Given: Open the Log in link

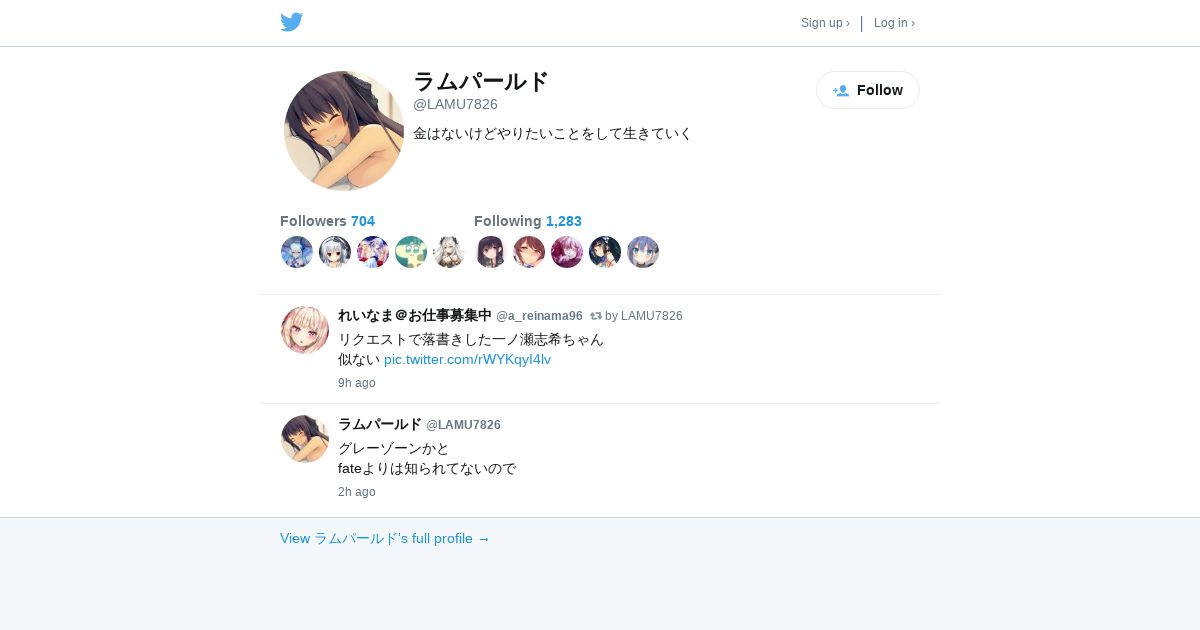Looking at the screenshot, I should 894,23.
